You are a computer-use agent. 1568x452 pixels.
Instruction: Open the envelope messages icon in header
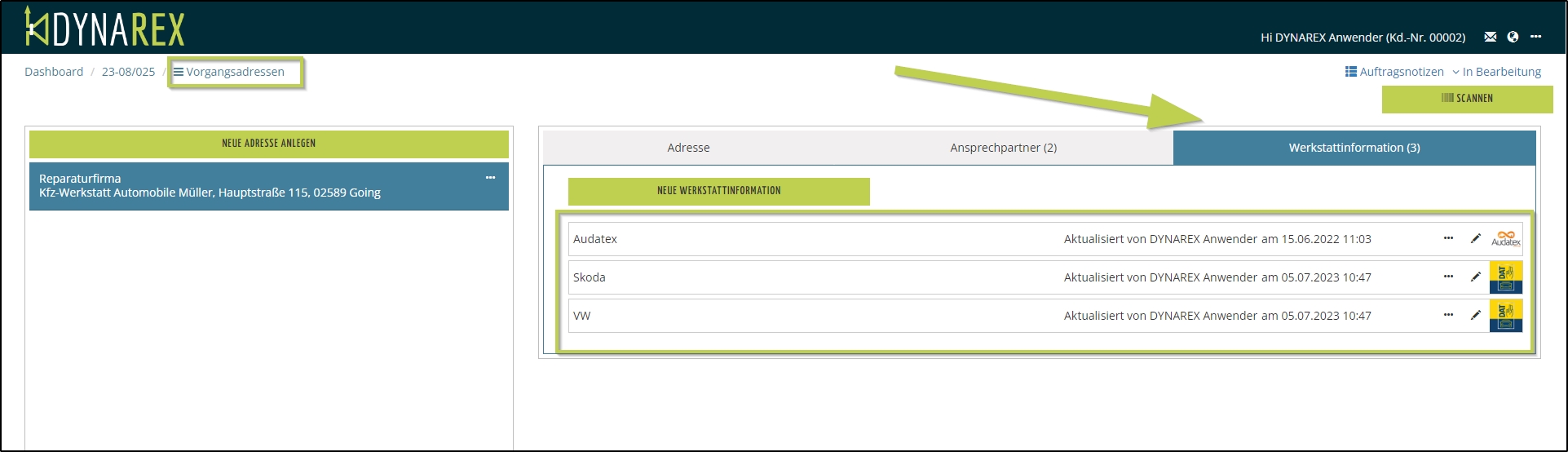click(1491, 37)
